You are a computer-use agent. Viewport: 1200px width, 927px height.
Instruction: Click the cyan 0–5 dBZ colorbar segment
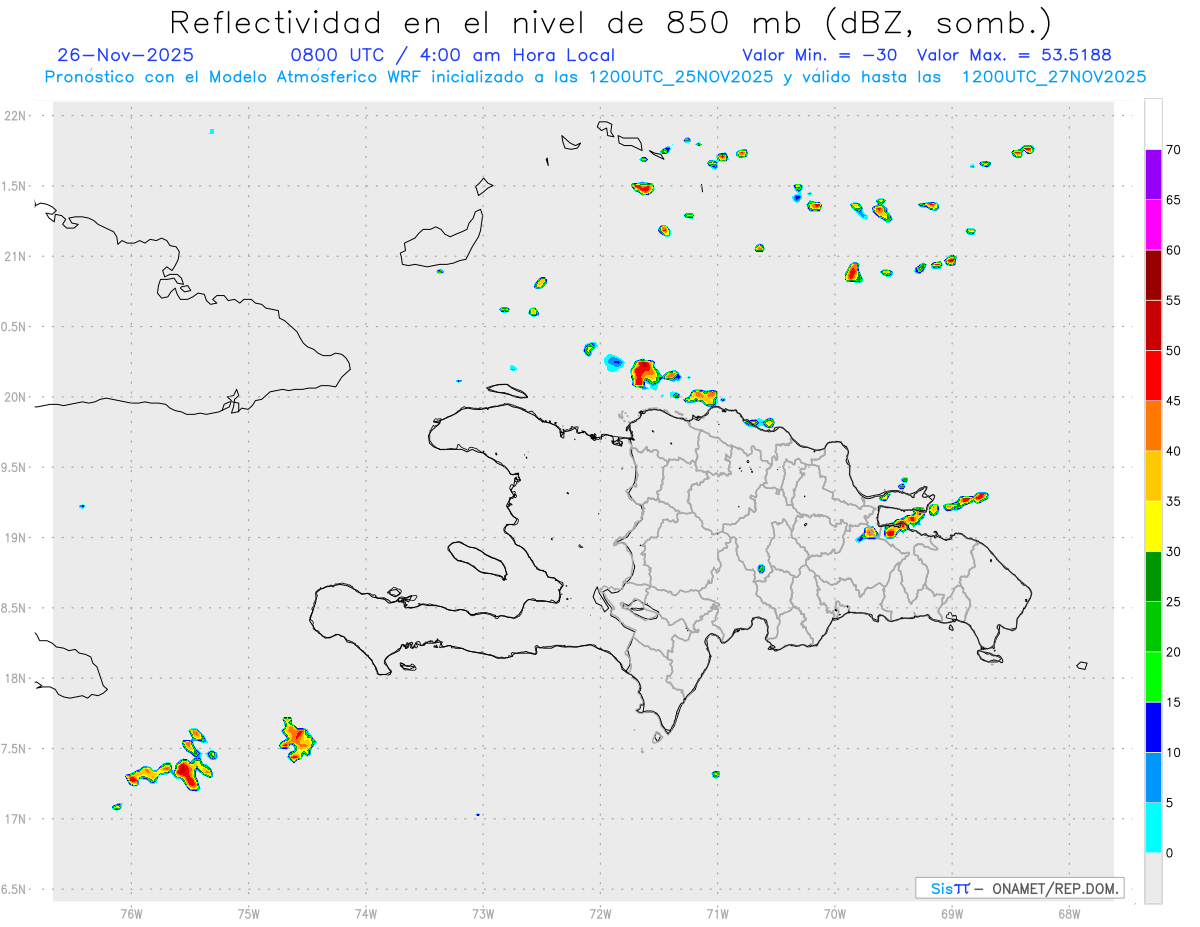[x=1153, y=828]
